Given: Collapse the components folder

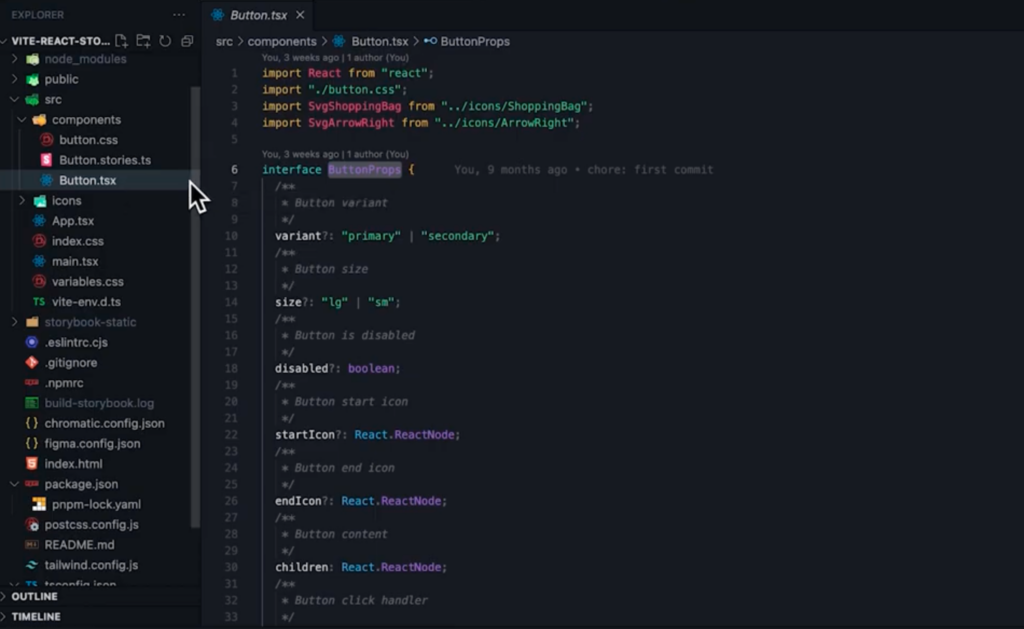Looking at the screenshot, I should (22, 120).
